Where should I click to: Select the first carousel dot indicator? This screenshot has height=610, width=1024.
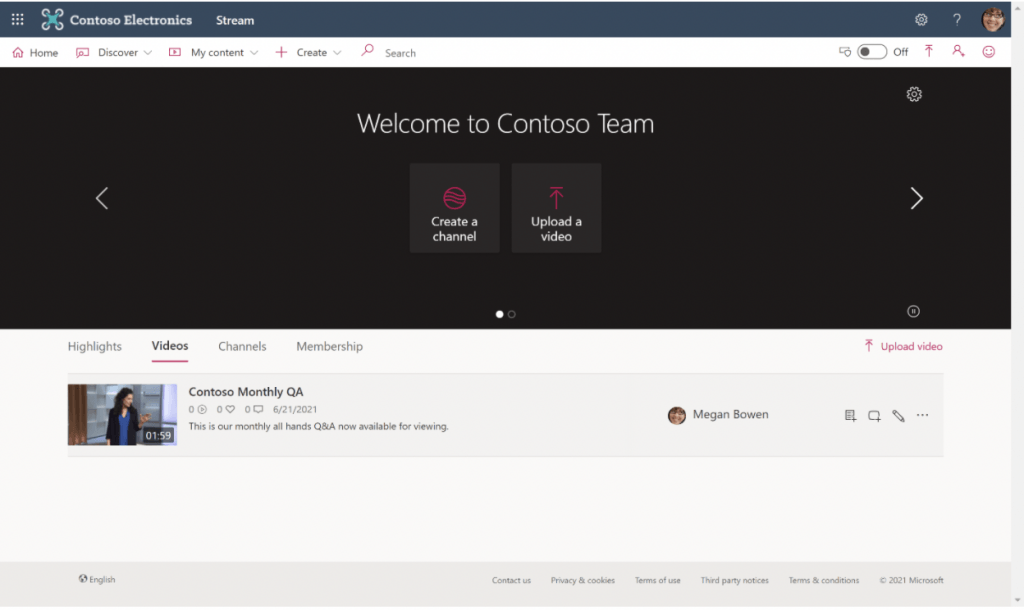500,314
